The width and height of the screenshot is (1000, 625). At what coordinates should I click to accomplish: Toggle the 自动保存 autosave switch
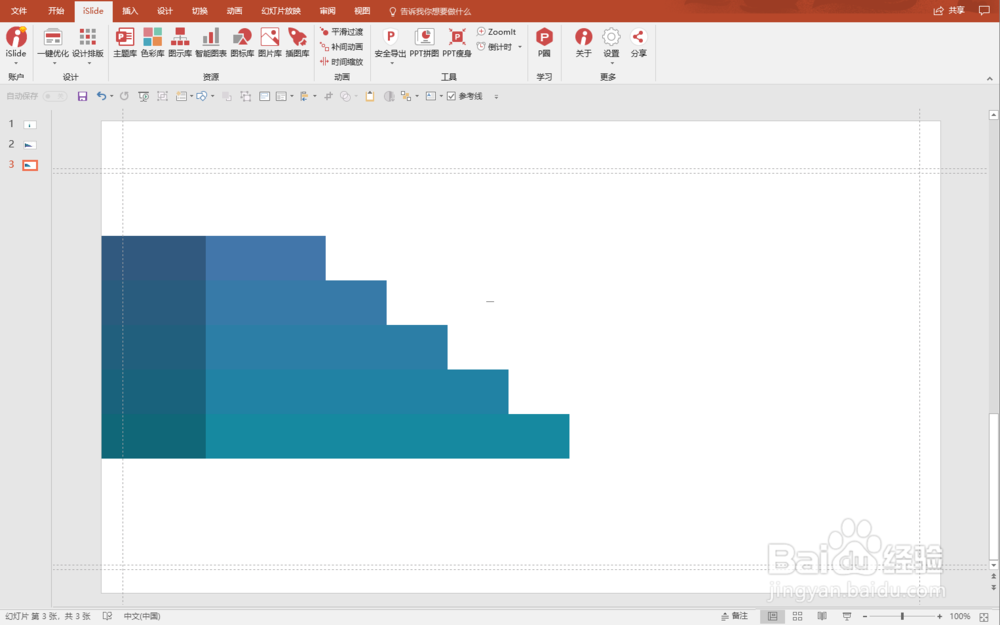[x=55, y=96]
